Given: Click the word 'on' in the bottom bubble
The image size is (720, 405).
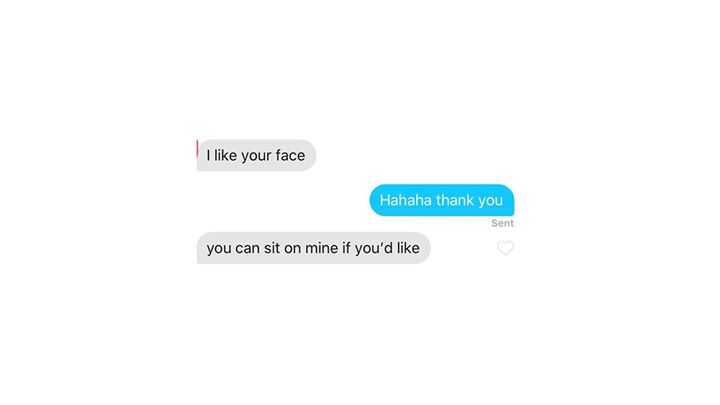Looking at the screenshot, I should (x=292, y=248).
